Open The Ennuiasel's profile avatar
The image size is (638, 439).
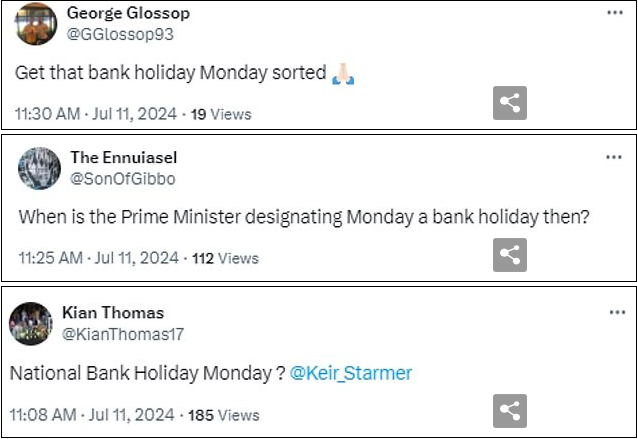(39, 168)
